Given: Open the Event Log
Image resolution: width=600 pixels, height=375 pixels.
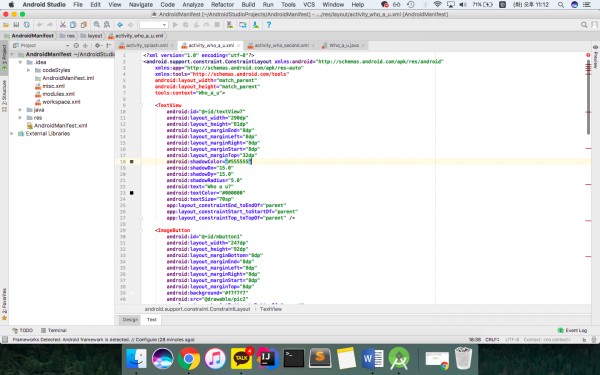Looking at the screenshot, I should click(x=572, y=330).
